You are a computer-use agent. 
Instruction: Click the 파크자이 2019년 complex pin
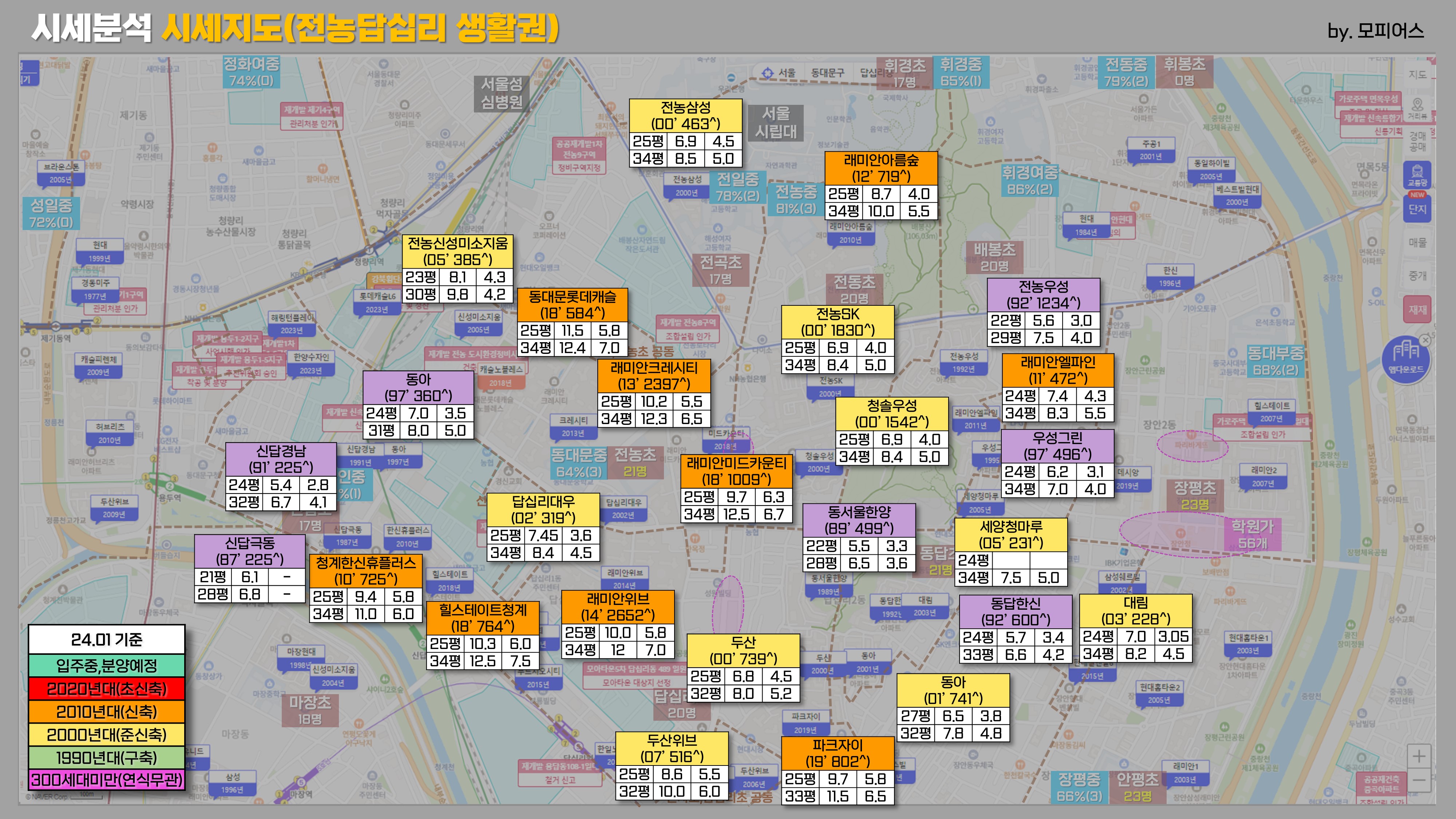coord(806,723)
